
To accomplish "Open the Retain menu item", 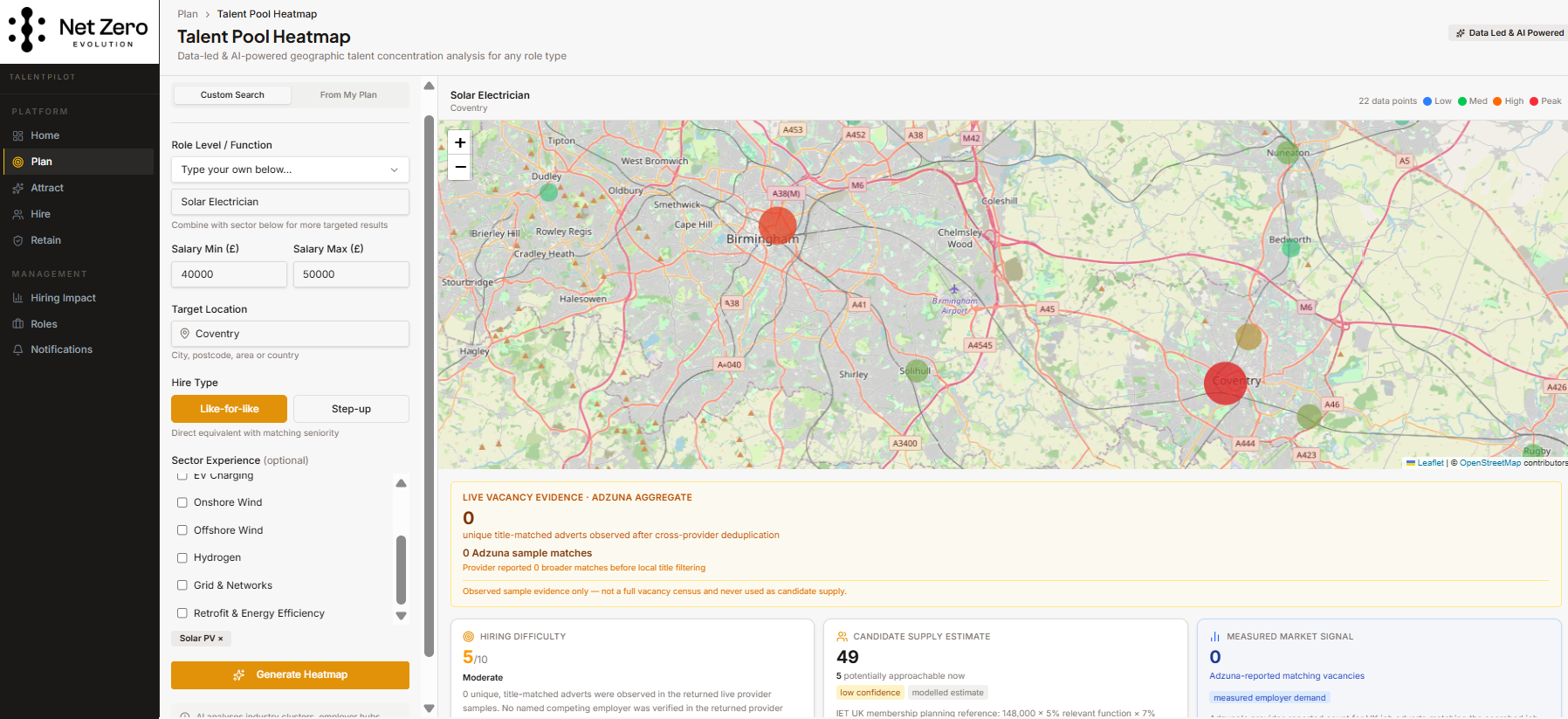I will tap(79, 240).
